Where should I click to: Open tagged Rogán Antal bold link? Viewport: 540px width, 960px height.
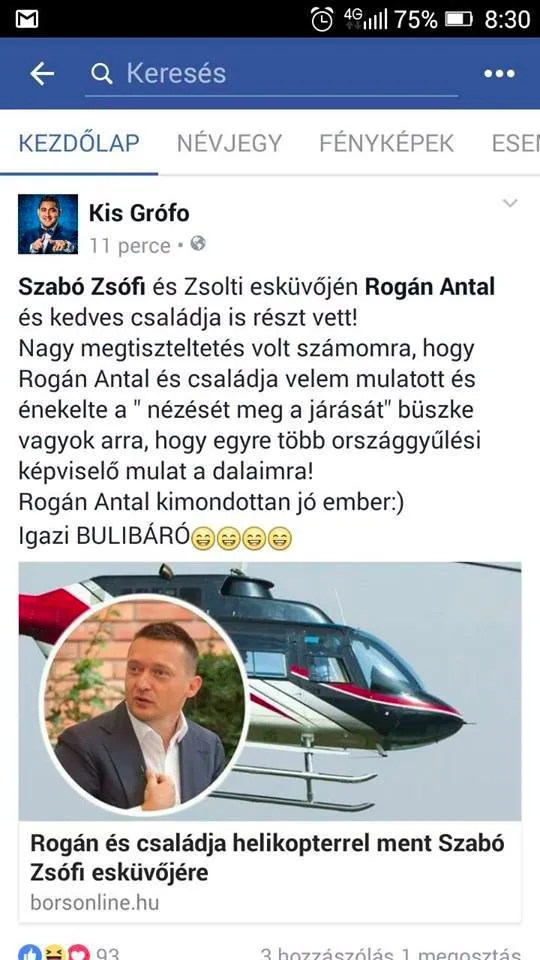pyautogui.click(x=430, y=287)
